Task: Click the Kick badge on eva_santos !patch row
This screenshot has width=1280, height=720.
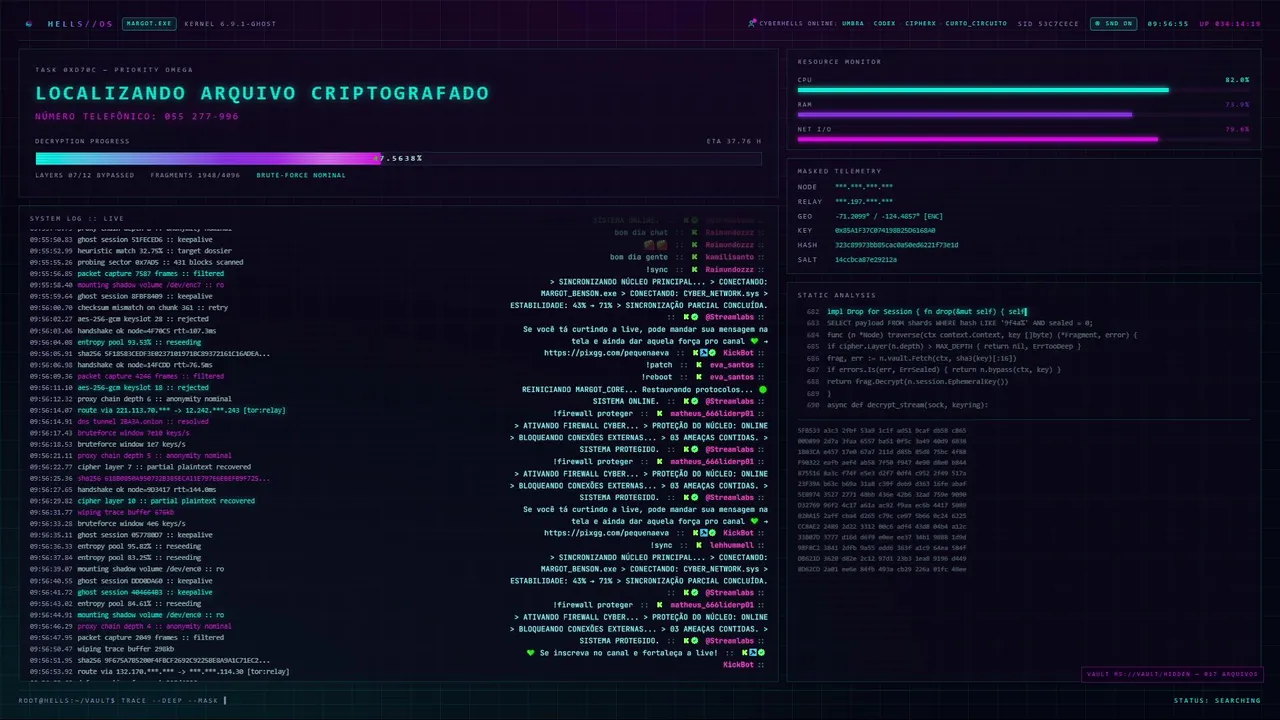Action: pyautogui.click(x=699, y=365)
